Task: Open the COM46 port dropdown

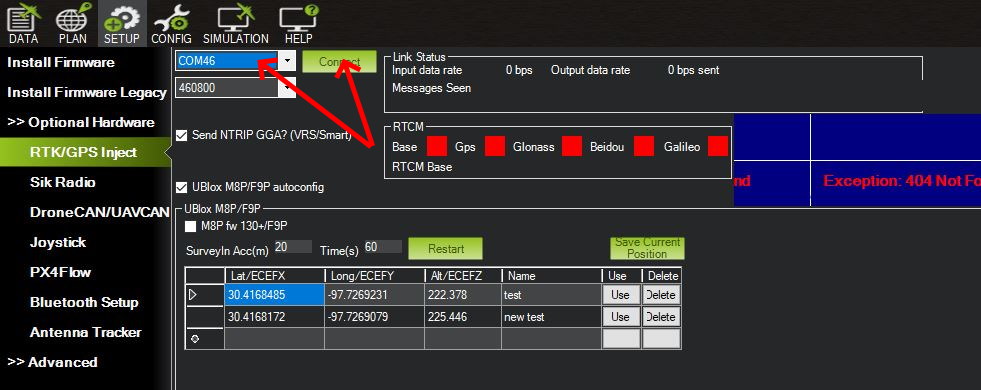Action: (287, 61)
